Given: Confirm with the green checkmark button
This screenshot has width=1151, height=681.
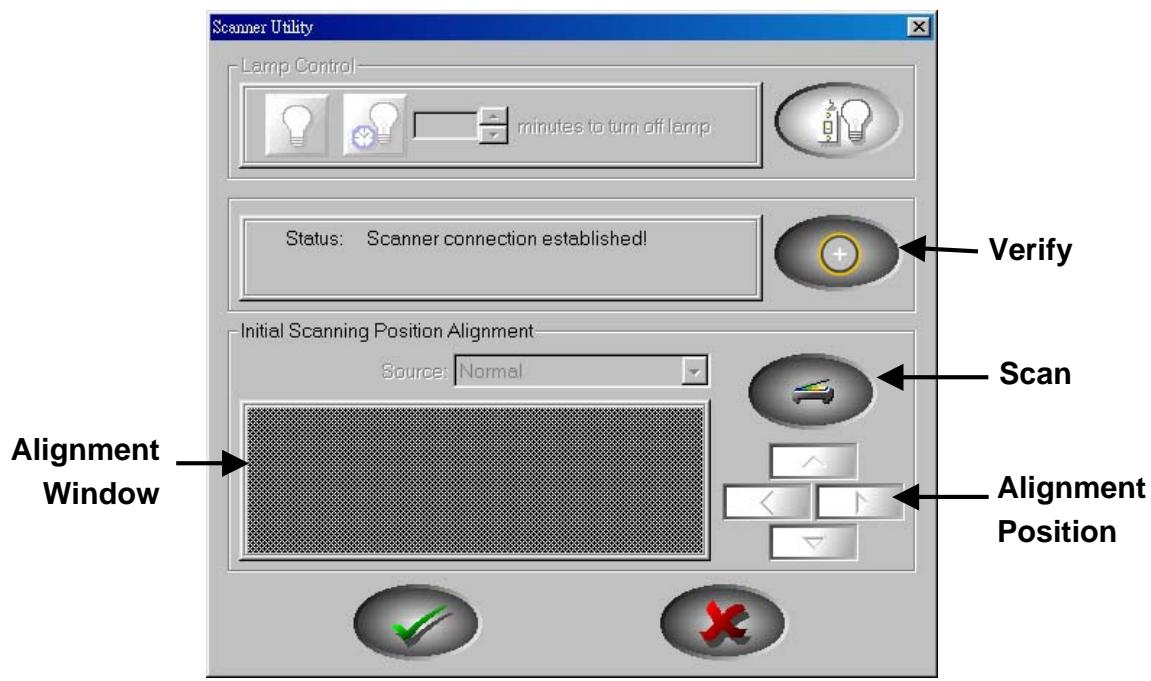Looking at the screenshot, I should (x=416, y=622).
